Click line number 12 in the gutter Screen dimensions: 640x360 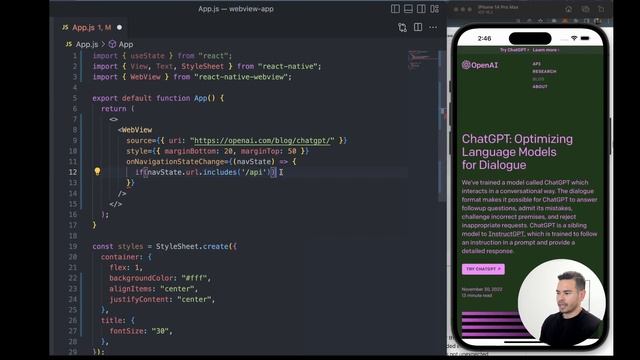pyautogui.click(x=73, y=172)
